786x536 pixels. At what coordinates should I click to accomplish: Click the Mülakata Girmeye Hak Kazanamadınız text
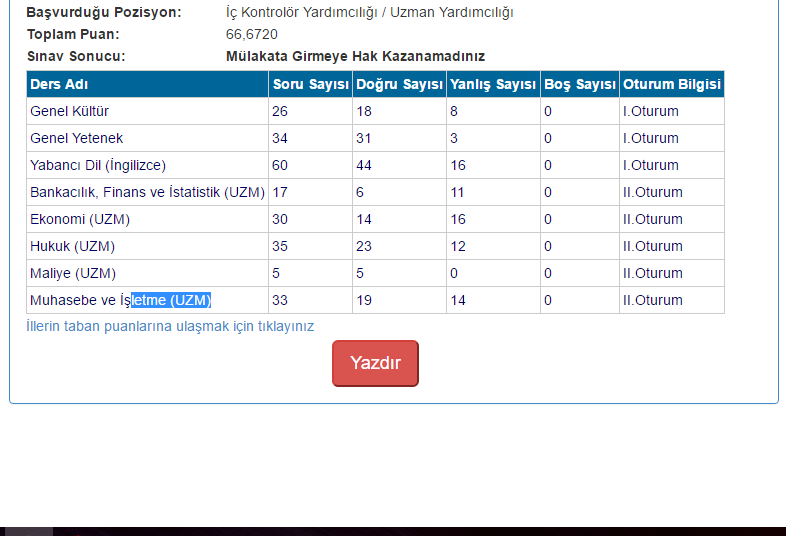pos(355,56)
